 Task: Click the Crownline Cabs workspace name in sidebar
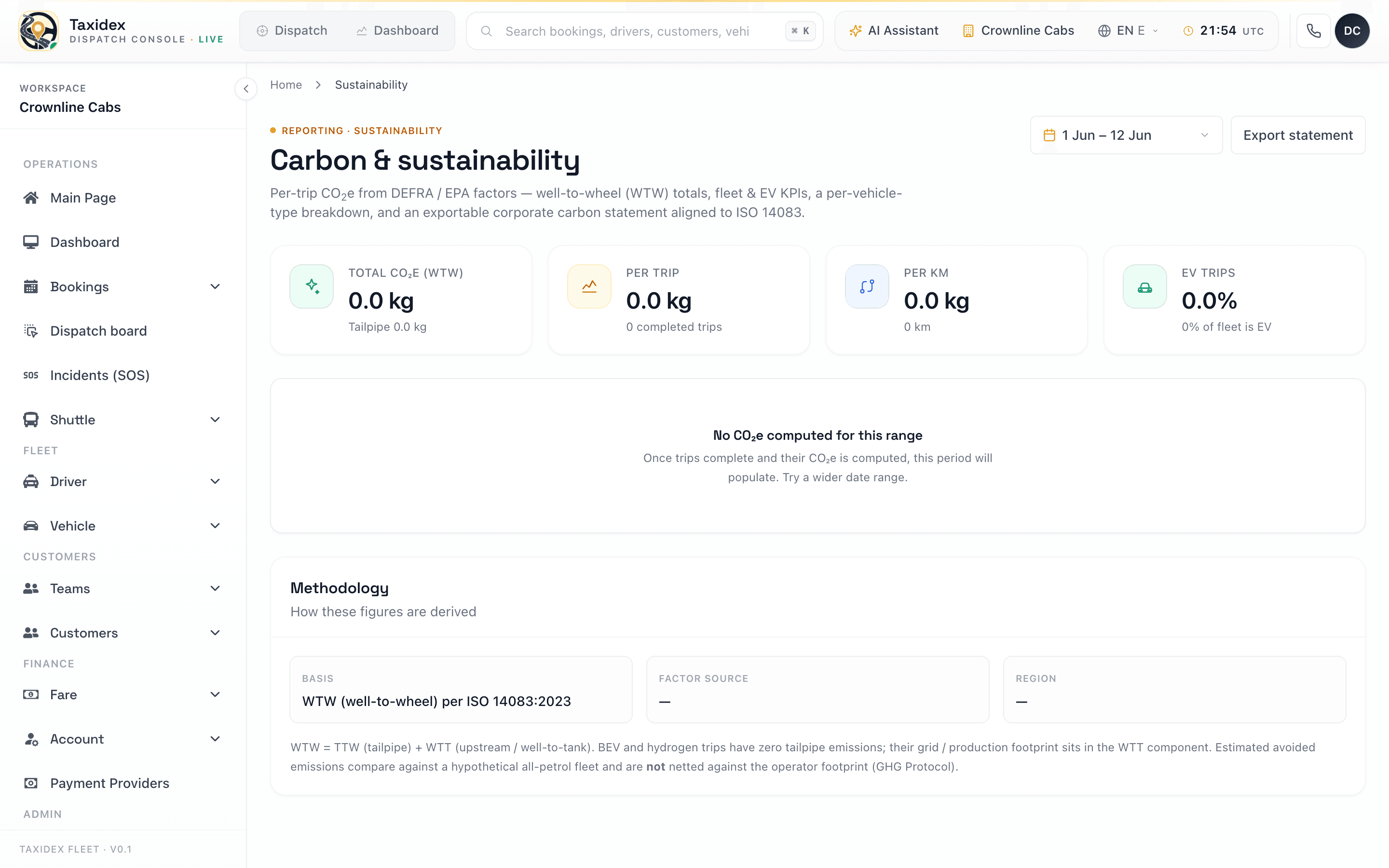pyautogui.click(x=70, y=108)
